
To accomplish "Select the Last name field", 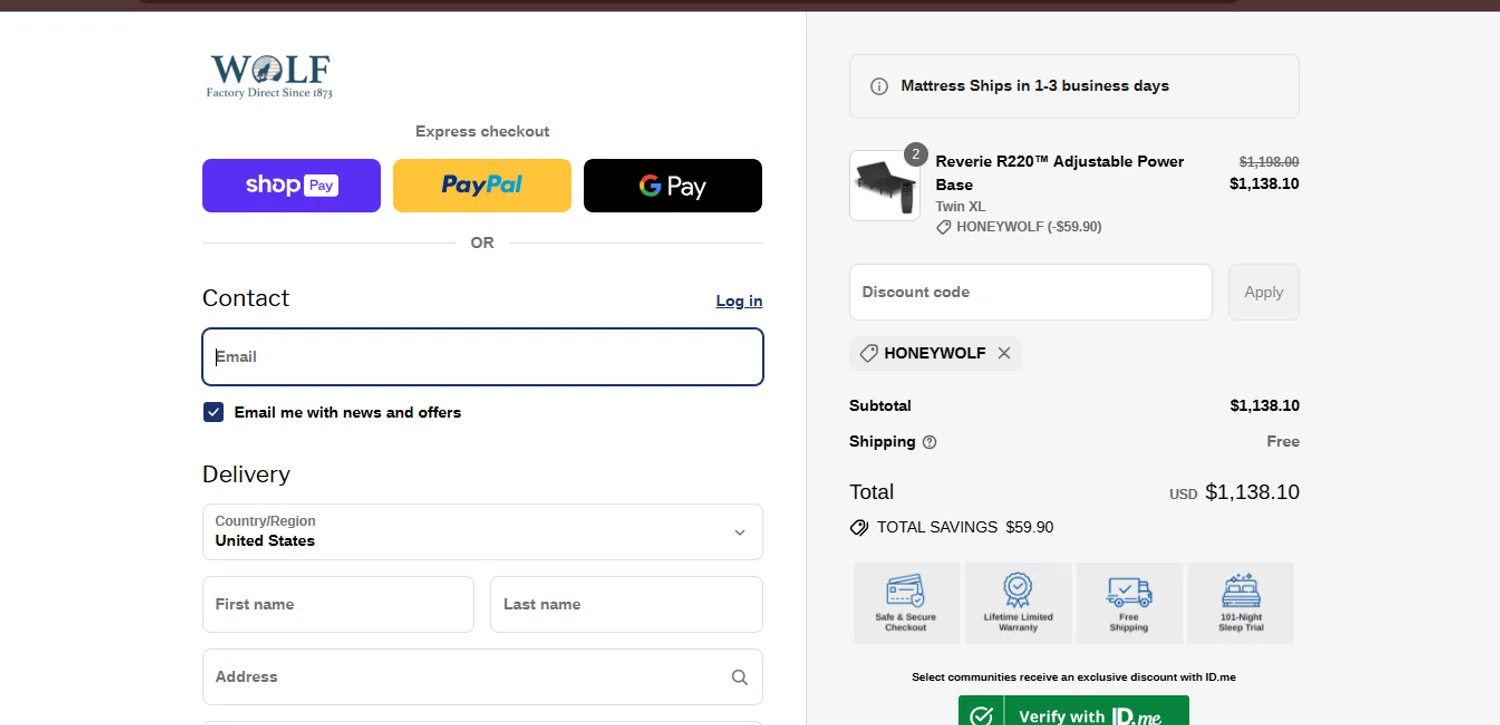I will 627,604.
